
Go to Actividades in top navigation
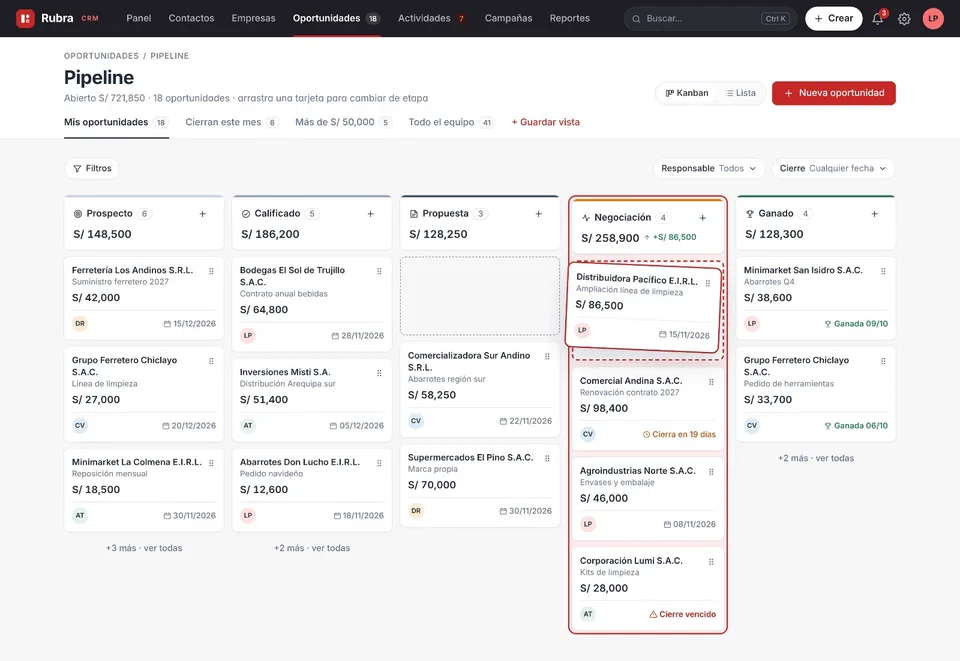pos(432,18)
